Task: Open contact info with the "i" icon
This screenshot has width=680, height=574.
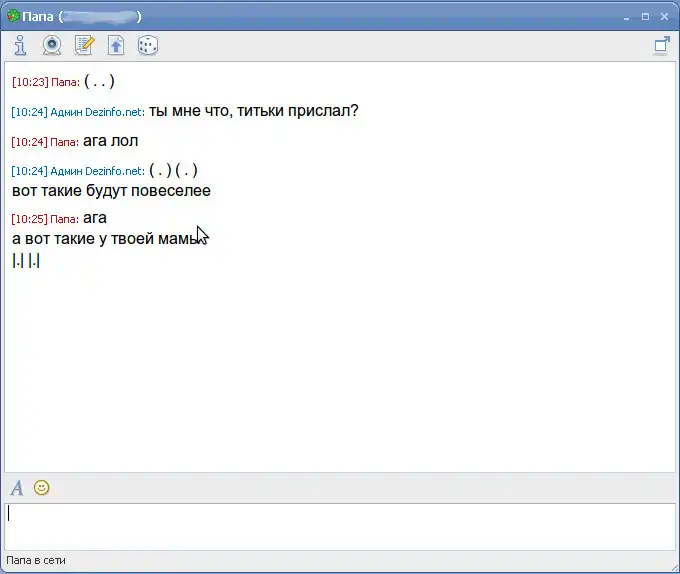Action: click(20, 45)
